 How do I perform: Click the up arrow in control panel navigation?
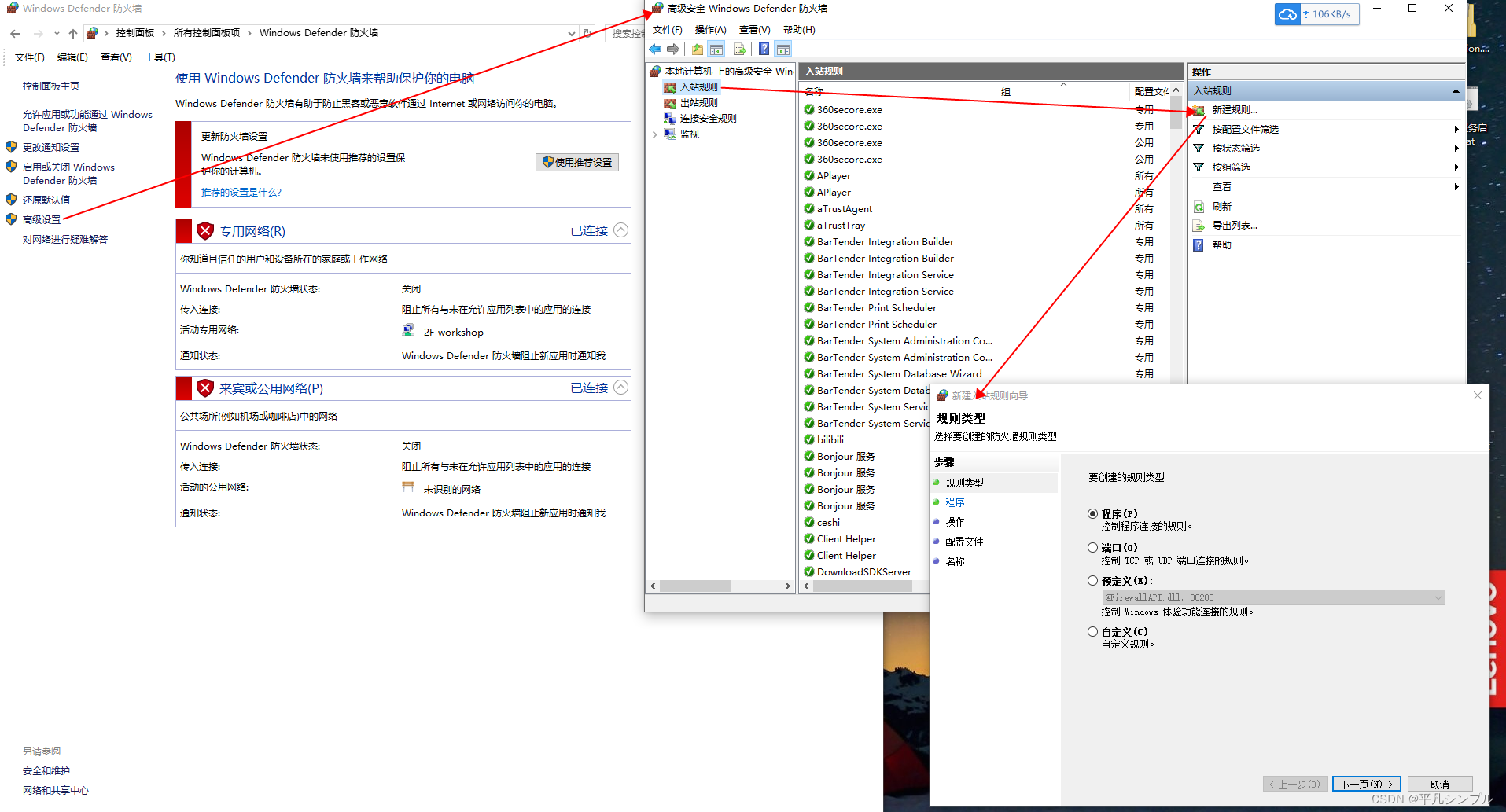pos(73,34)
